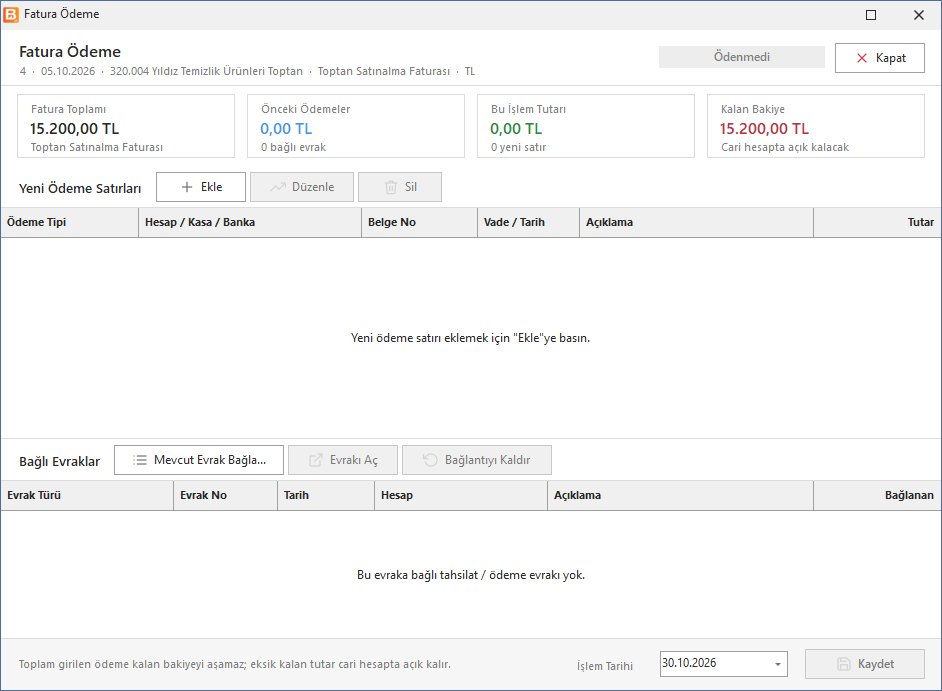Click the Evrak No column header

225,496
